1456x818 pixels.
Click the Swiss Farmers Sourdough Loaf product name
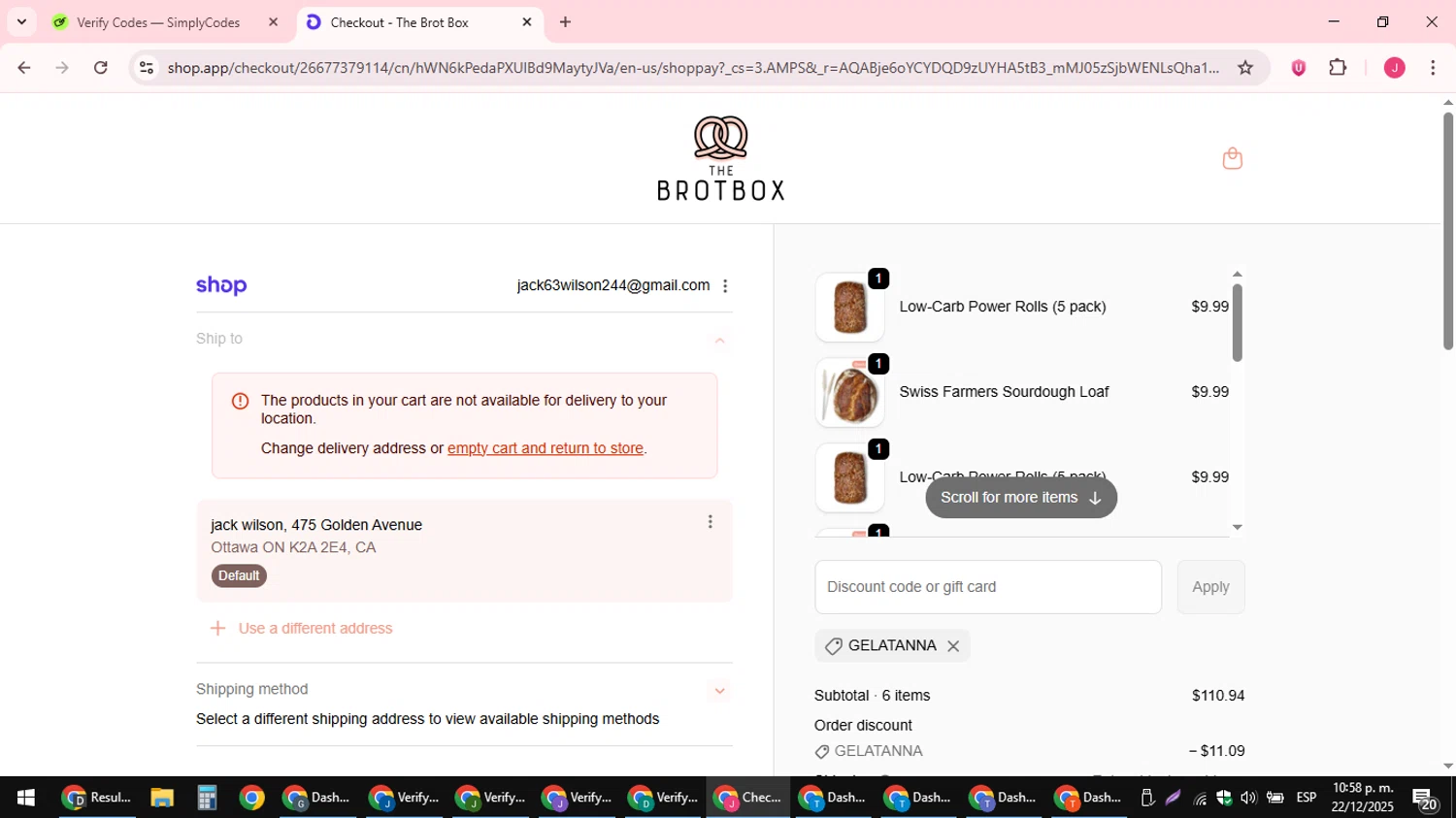coord(1004,392)
